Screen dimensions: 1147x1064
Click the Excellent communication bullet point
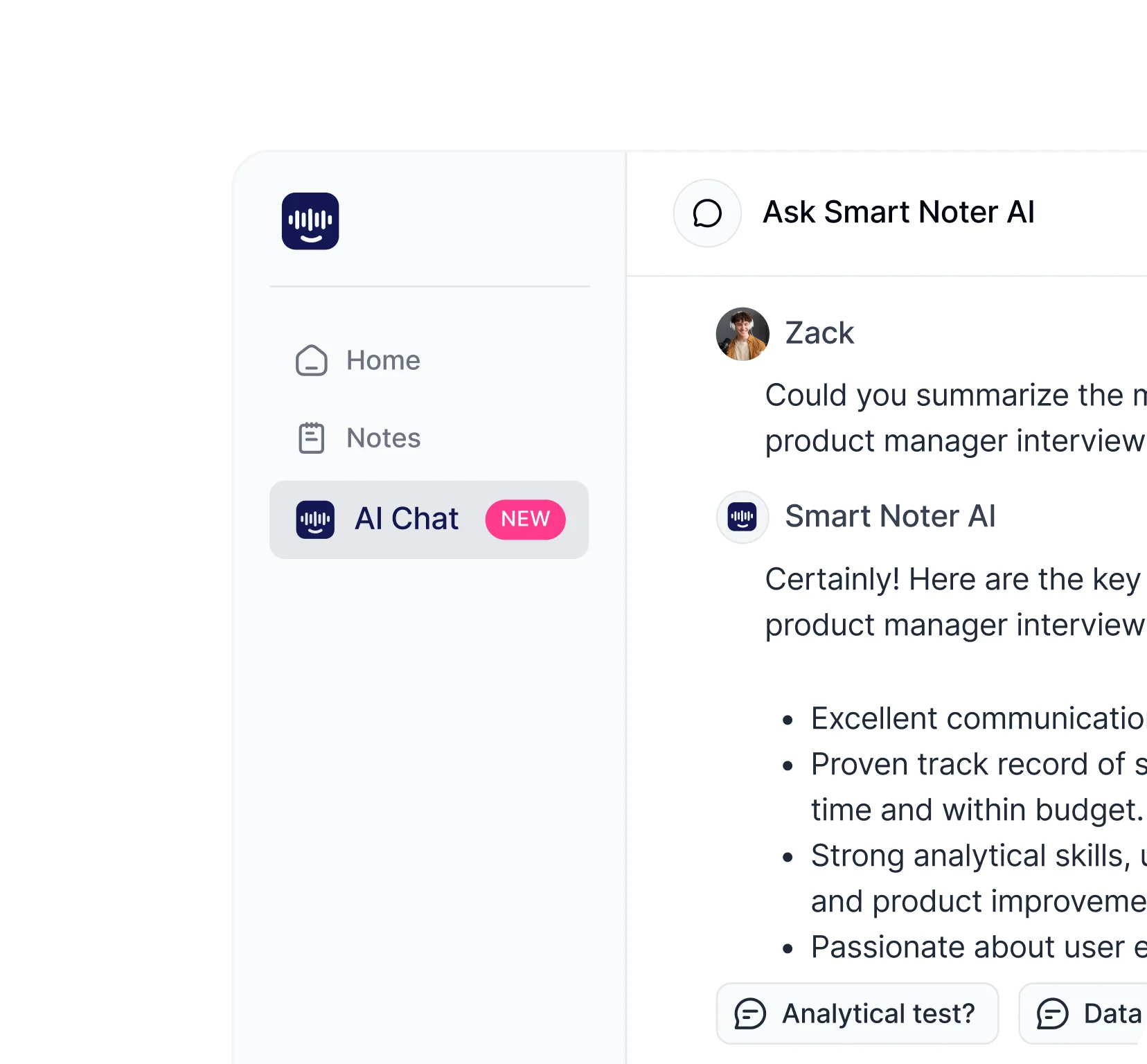(978, 718)
